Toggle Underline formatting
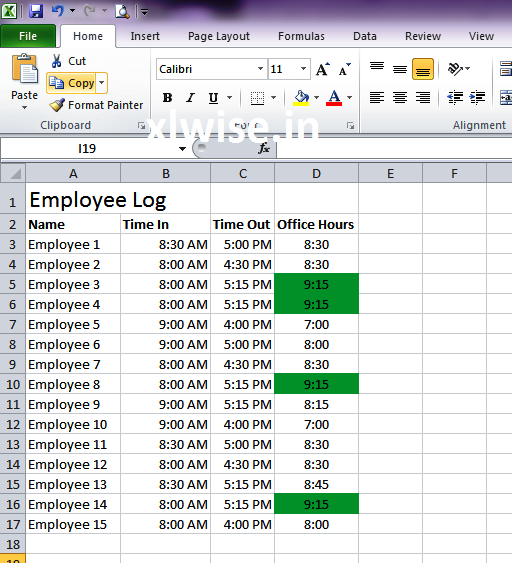Screen dimensions: 512x563 pos(213,98)
